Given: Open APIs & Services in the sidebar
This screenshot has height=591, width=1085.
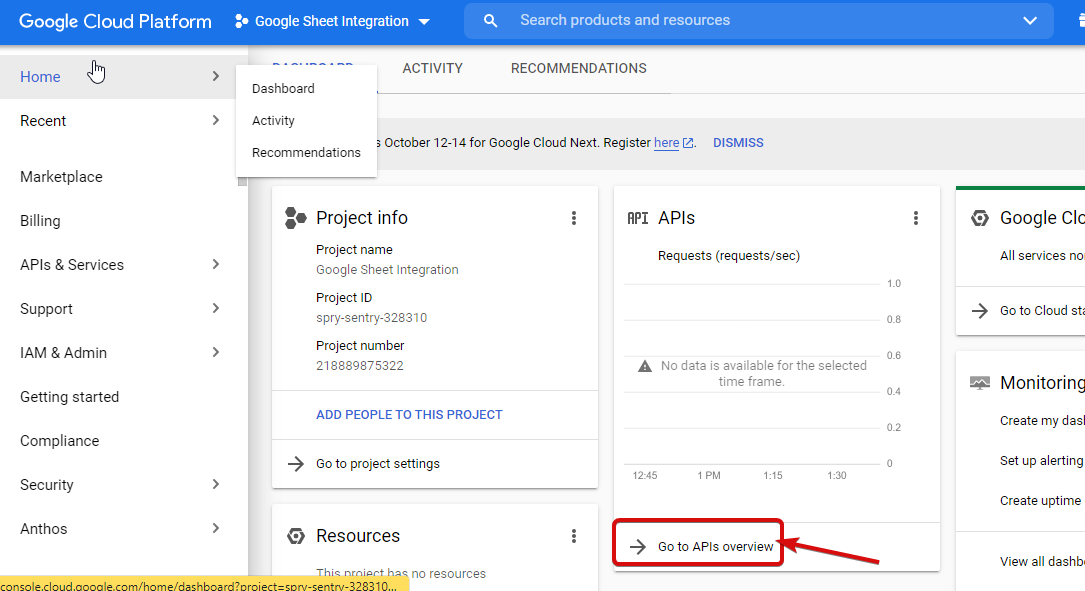Looking at the screenshot, I should pos(72,265).
